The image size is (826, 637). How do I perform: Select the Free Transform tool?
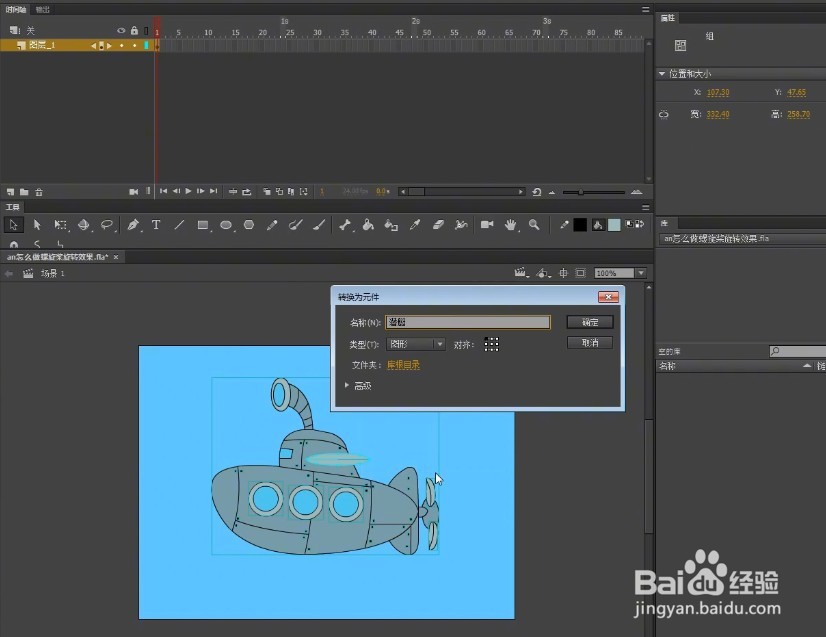pyautogui.click(x=60, y=225)
